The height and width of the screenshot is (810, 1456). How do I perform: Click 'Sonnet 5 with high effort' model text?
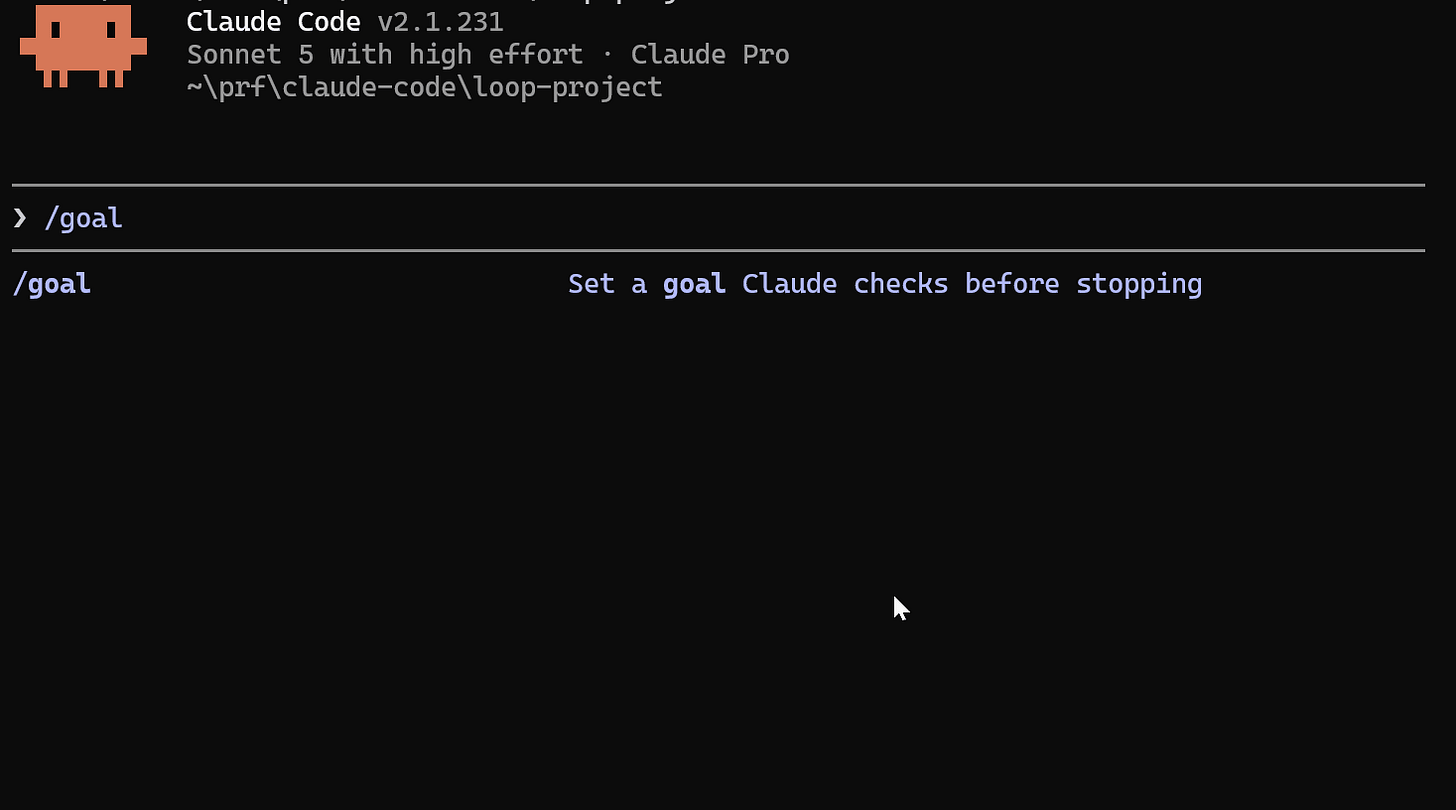(385, 54)
